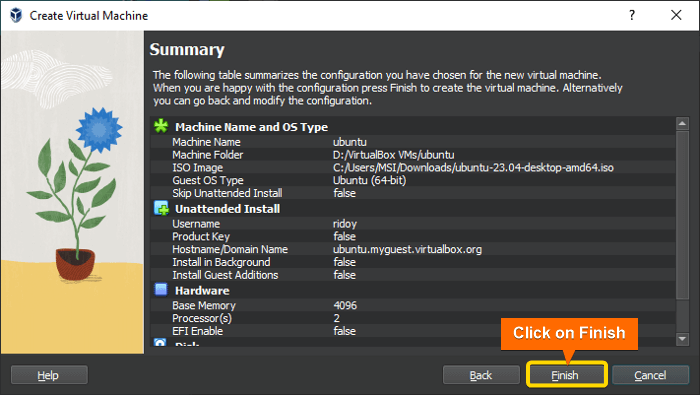Open Help for the wizard
The height and width of the screenshot is (395, 700).
(x=49, y=375)
